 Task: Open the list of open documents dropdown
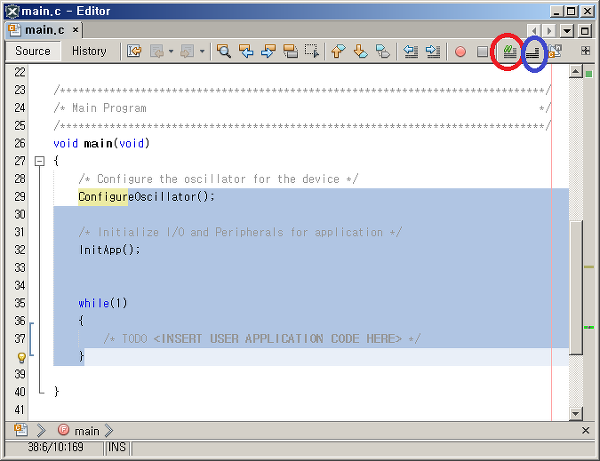(x=567, y=30)
